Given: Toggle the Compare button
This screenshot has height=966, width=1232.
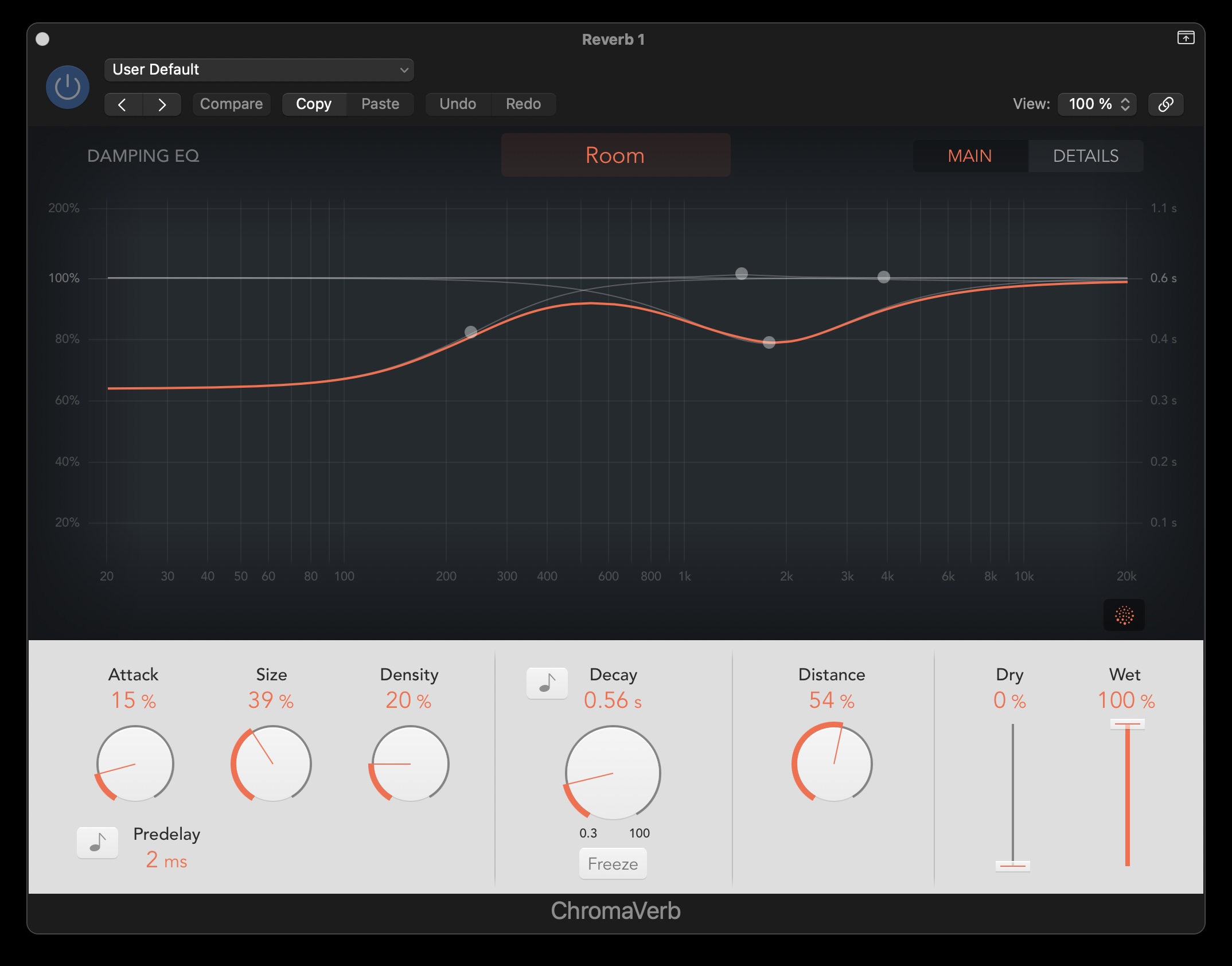Looking at the screenshot, I should 231,104.
